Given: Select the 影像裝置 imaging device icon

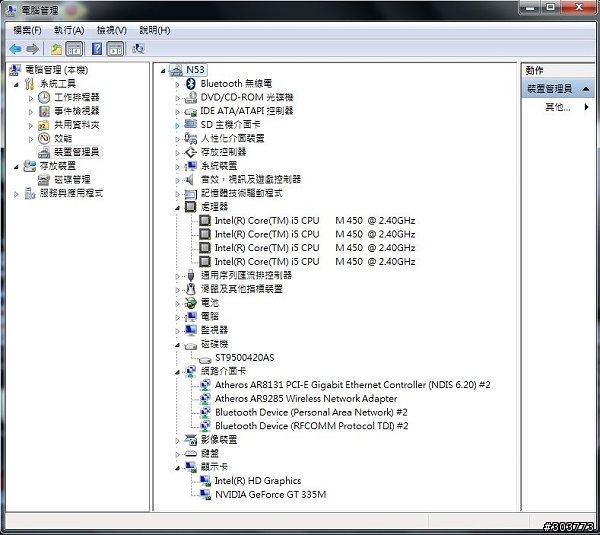Looking at the screenshot, I should (x=191, y=440).
